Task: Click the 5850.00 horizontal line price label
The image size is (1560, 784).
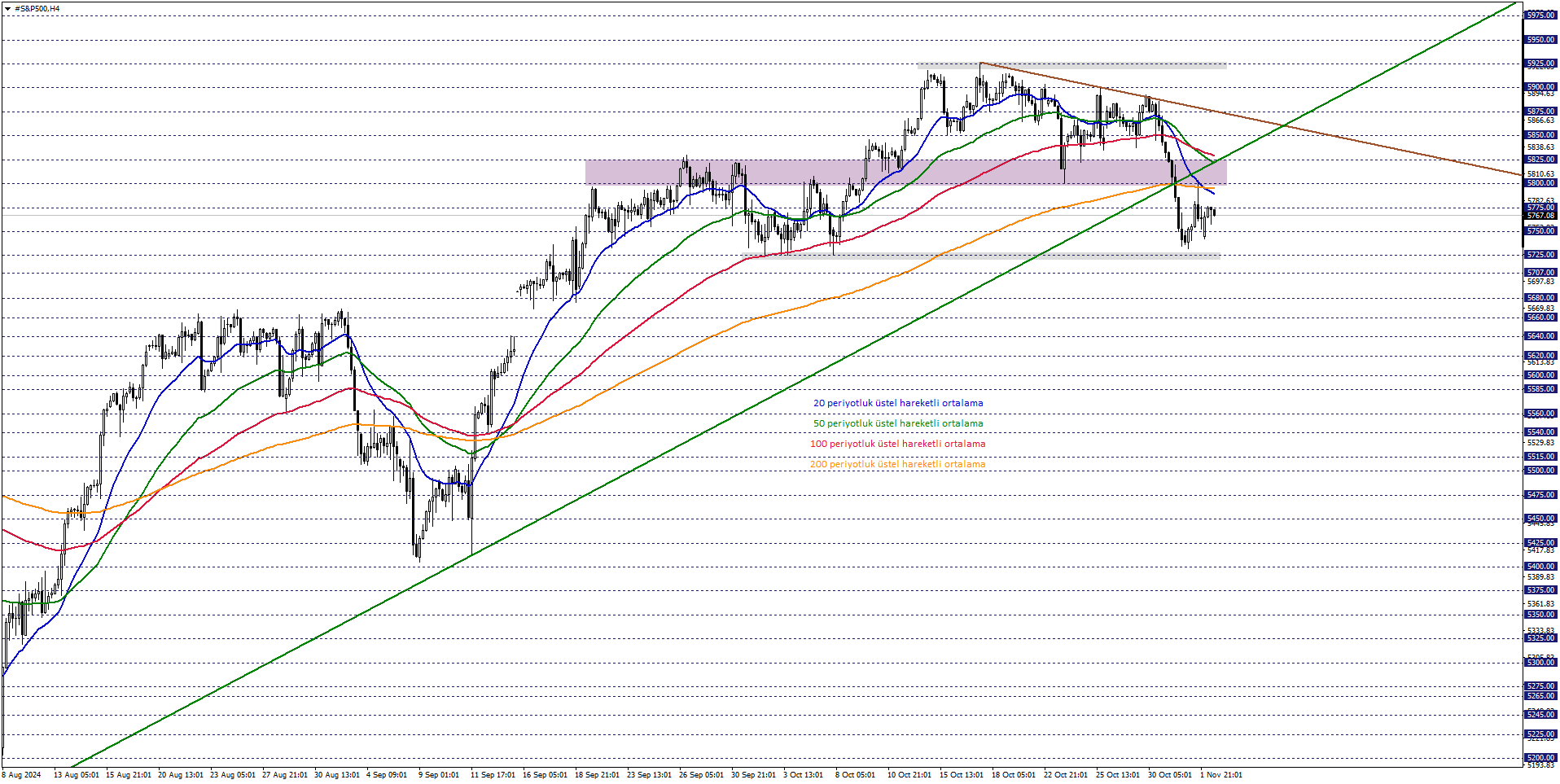Action: pos(1540,135)
